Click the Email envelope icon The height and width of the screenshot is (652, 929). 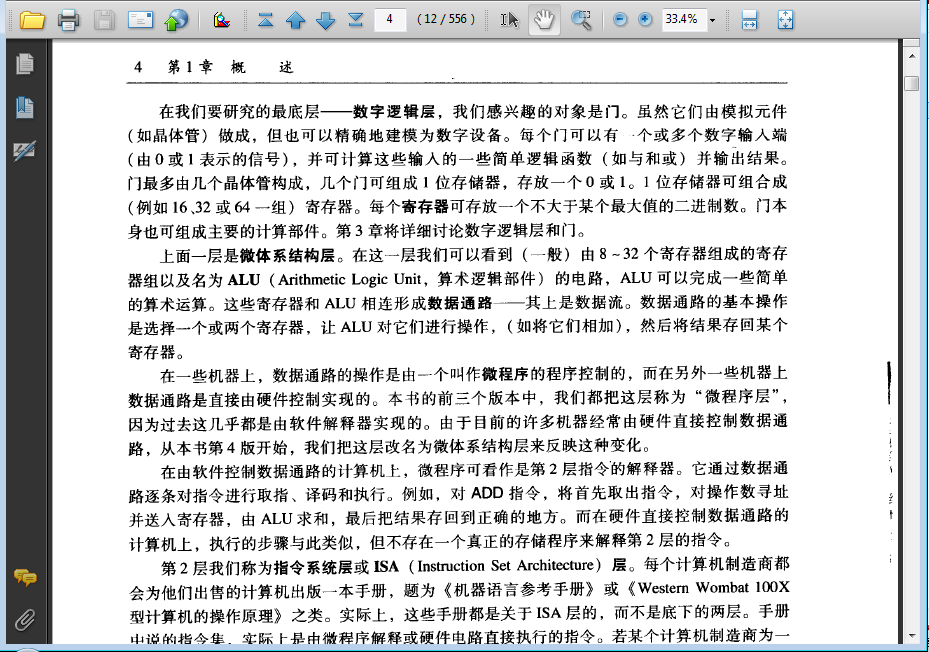tap(140, 20)
